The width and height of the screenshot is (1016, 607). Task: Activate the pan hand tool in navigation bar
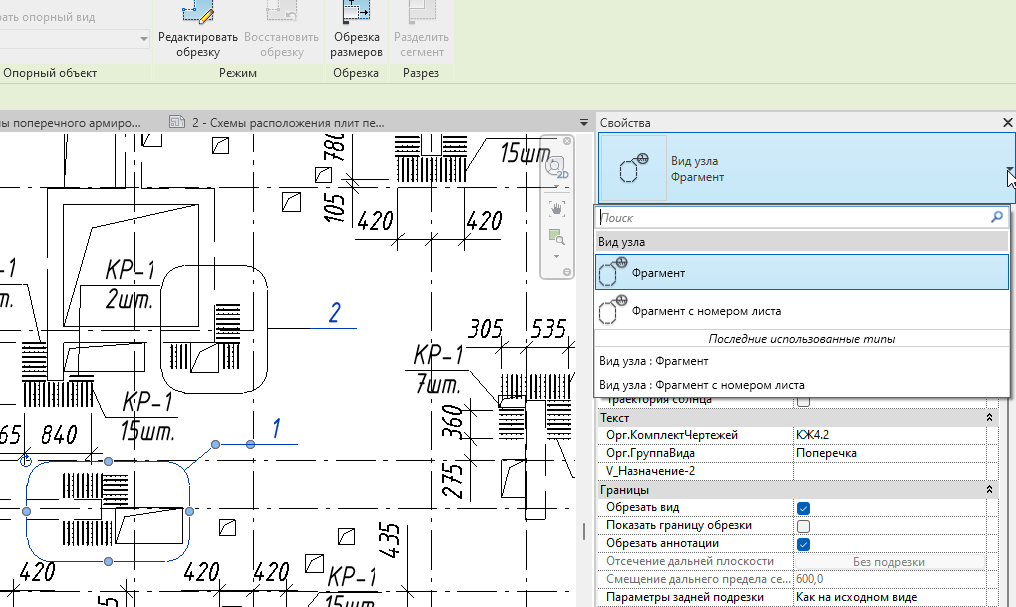point(556,208)
